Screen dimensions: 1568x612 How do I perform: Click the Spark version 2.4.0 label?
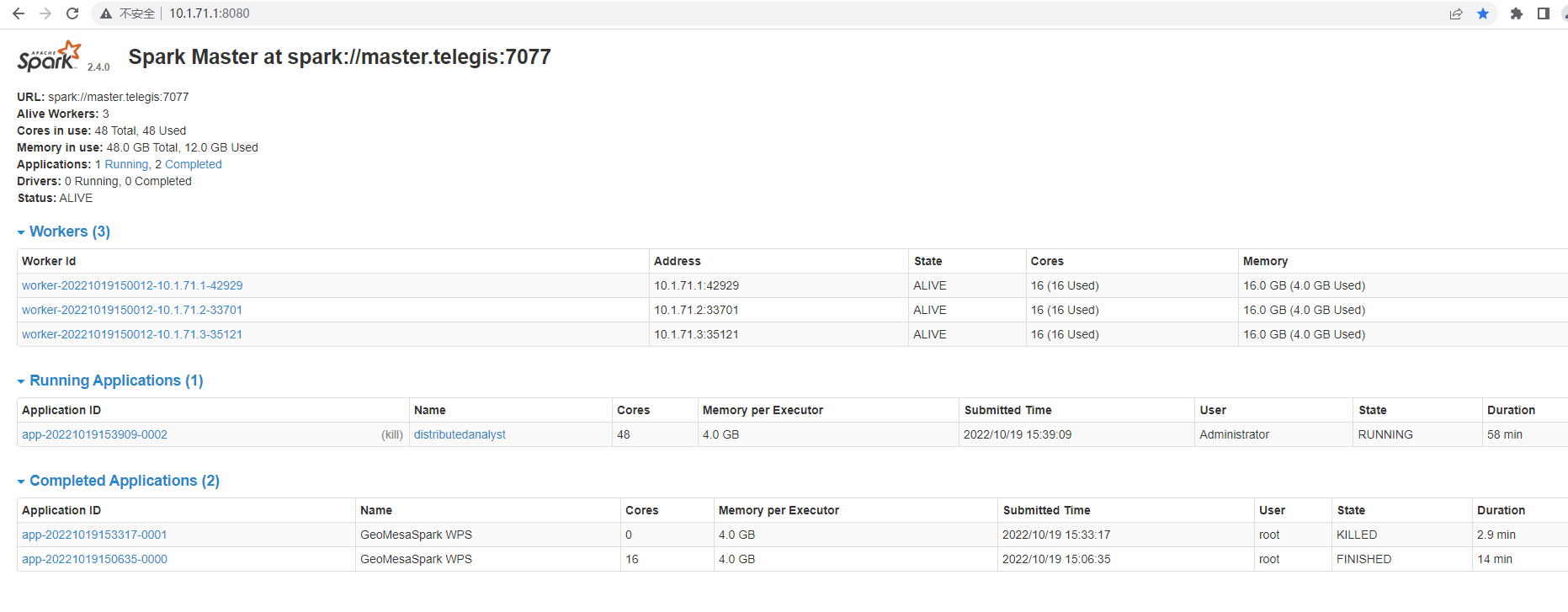[98, 67]
